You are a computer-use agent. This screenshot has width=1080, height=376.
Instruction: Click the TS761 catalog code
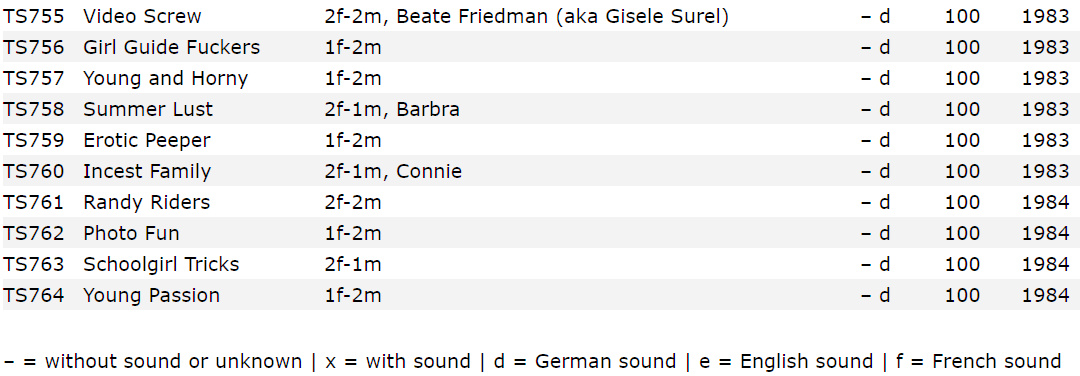click(34, 202)
